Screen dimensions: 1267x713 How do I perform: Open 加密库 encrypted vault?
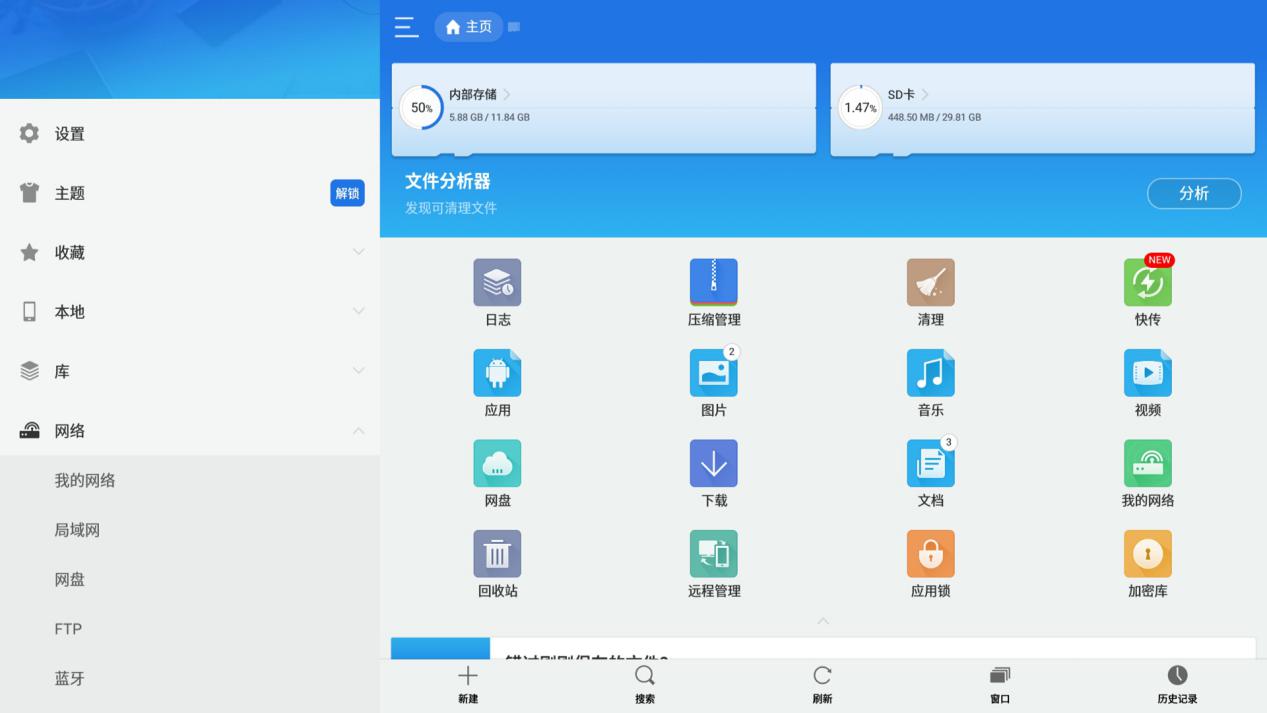1148,554
